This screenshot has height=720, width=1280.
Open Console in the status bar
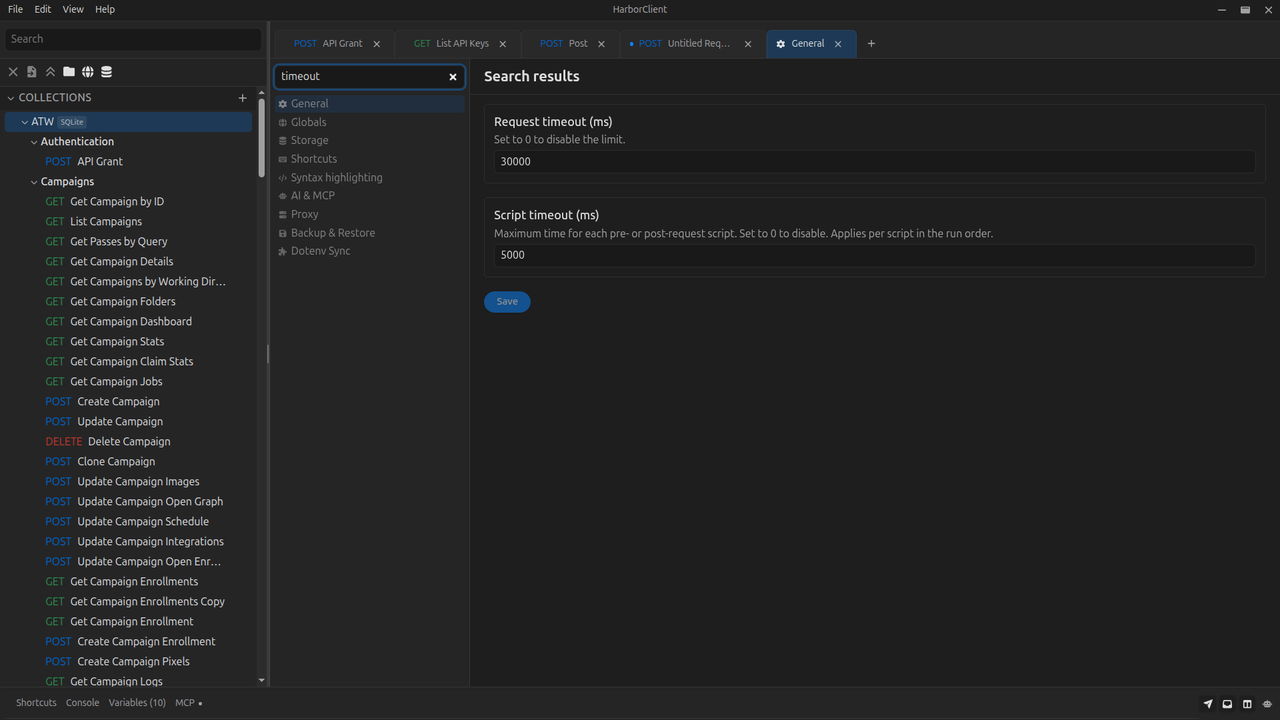(x=82, y=703)
